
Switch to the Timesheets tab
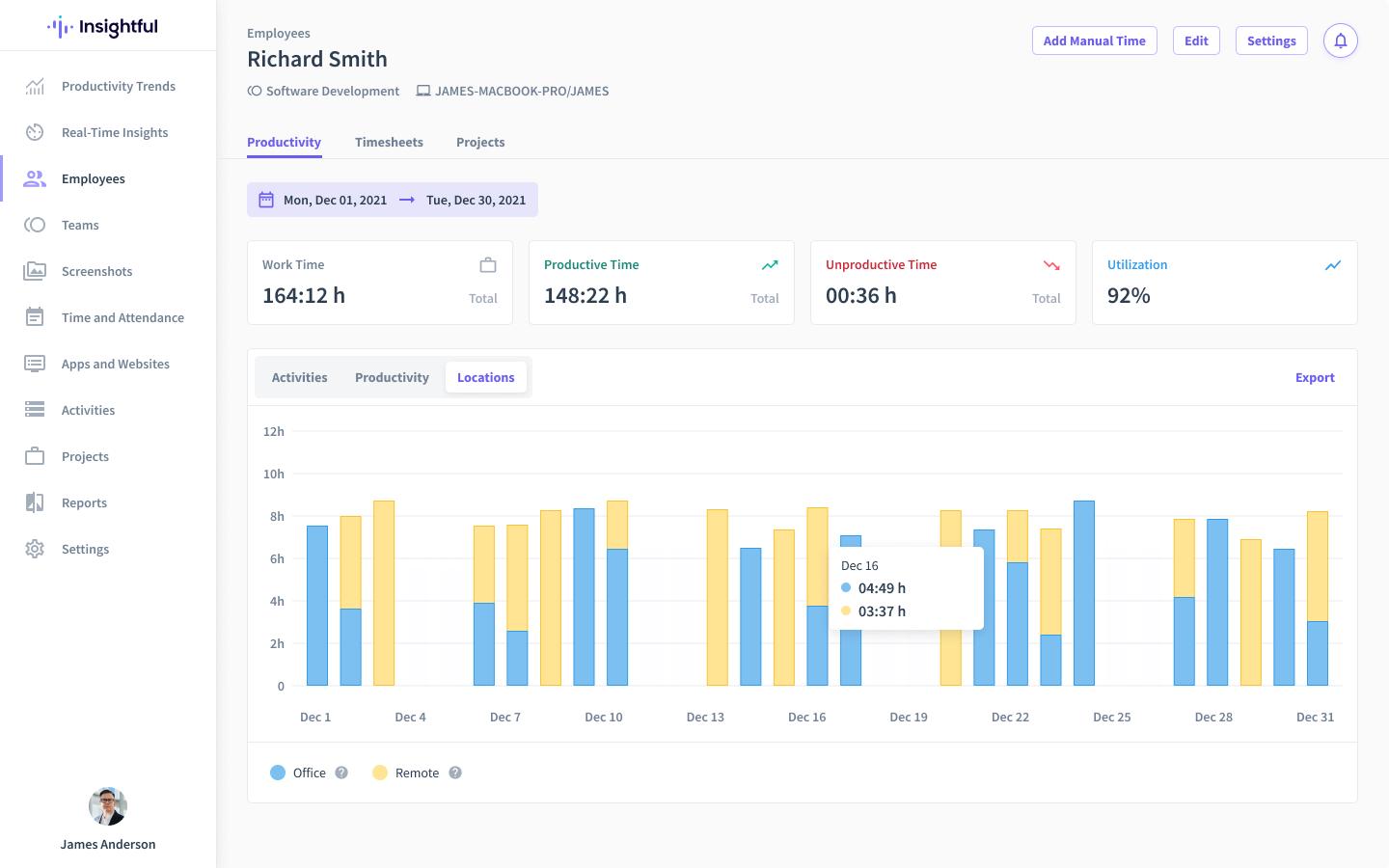(389, 142)
